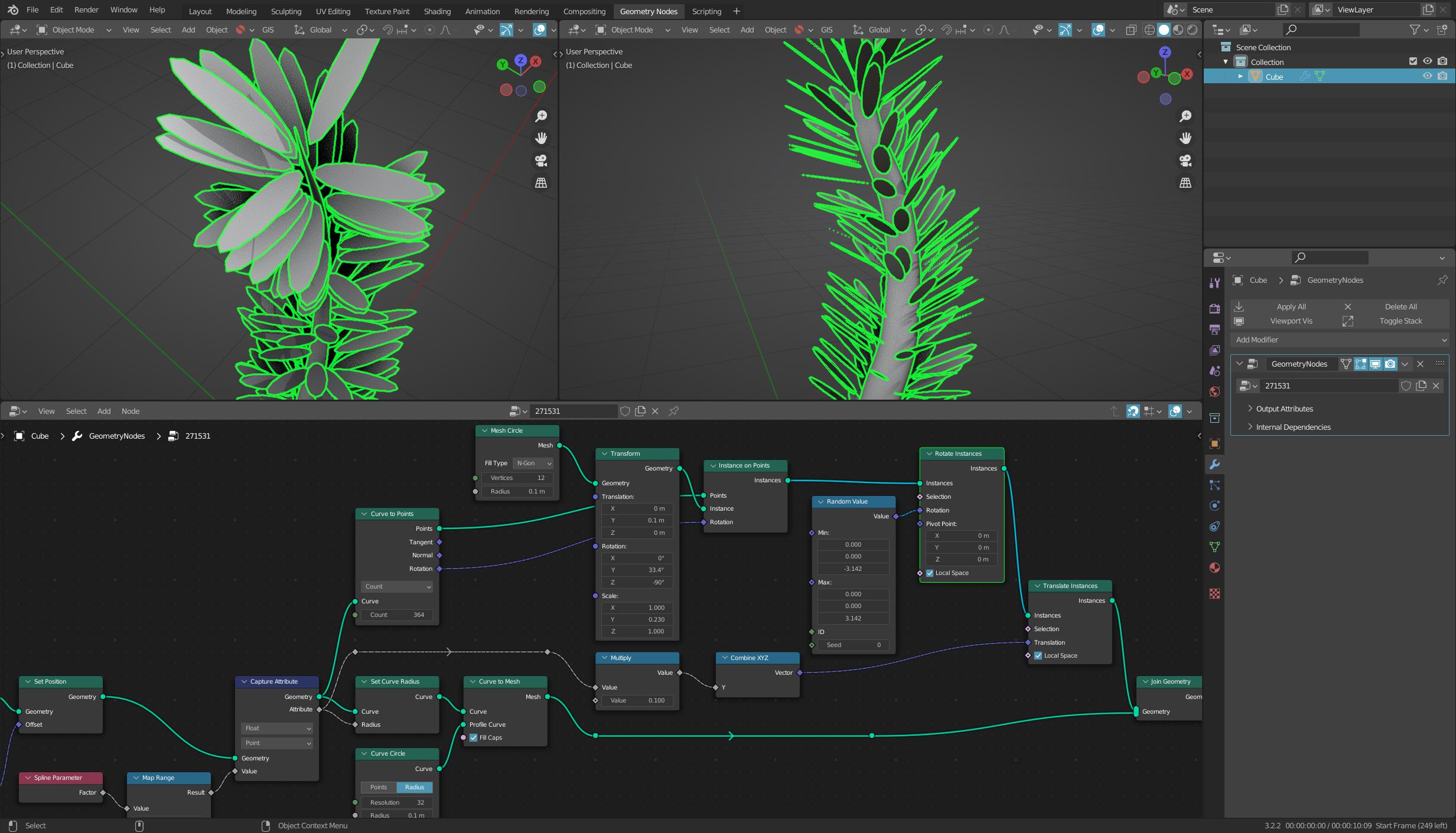
Task: Click zoom icon in left viewport
Action: pyautogui.click(x=540, y=116)
